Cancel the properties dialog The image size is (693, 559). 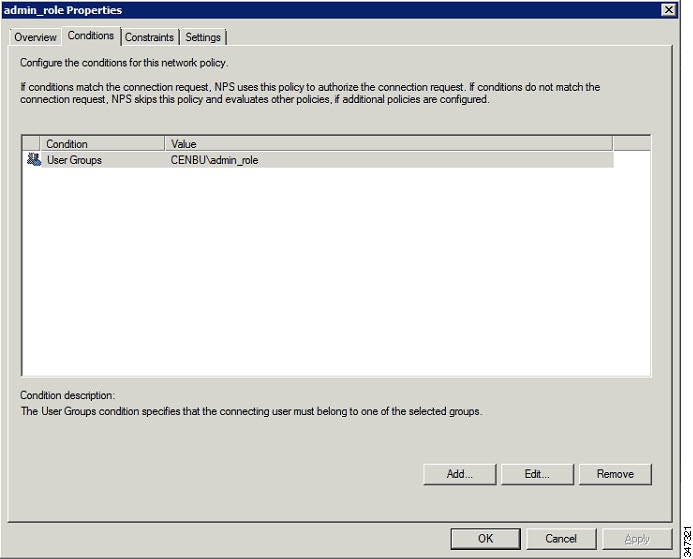(561, 539)
